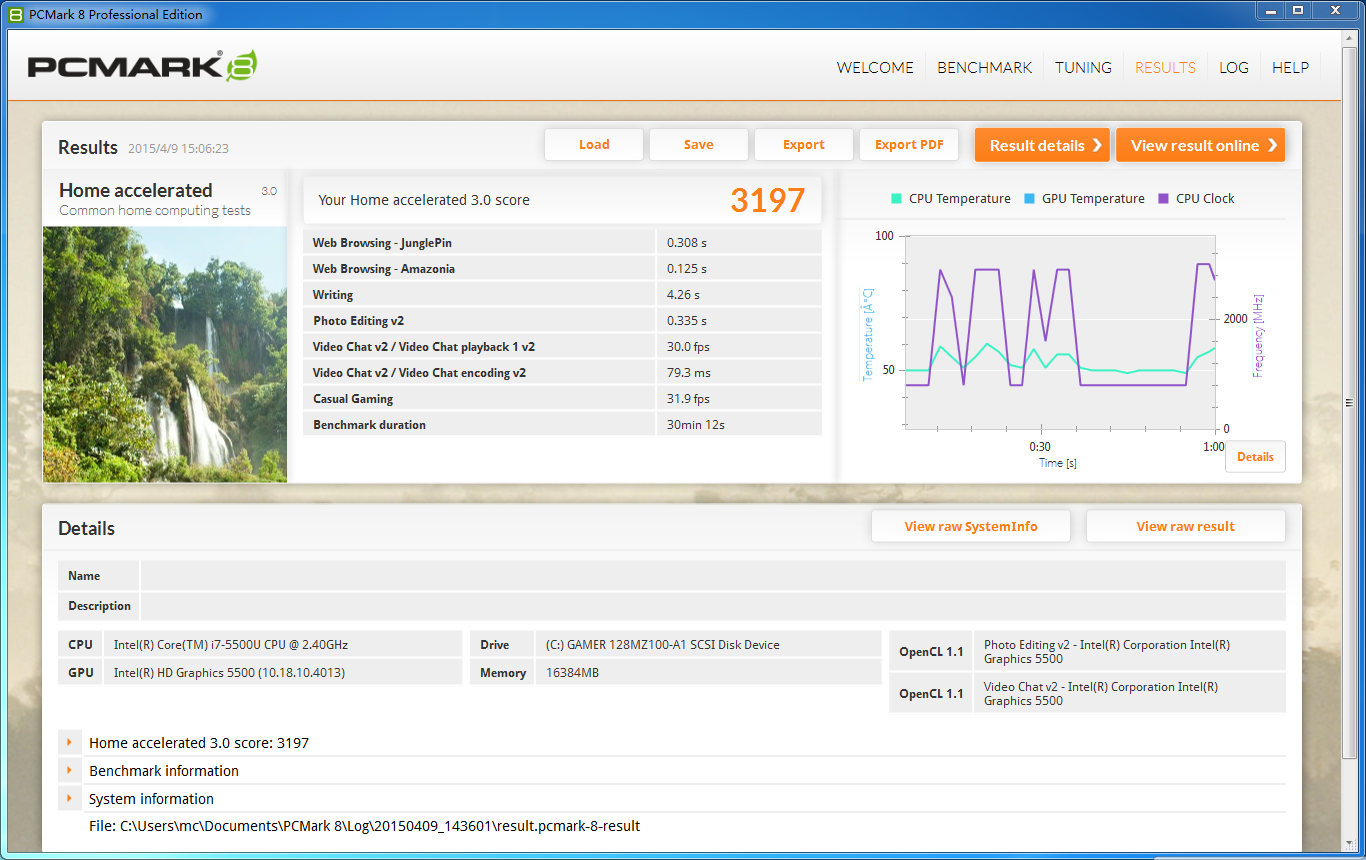Viewport: 1366px width, 860px height.
Task: Click the Benchmark duration row
Action: coord(562,424)
